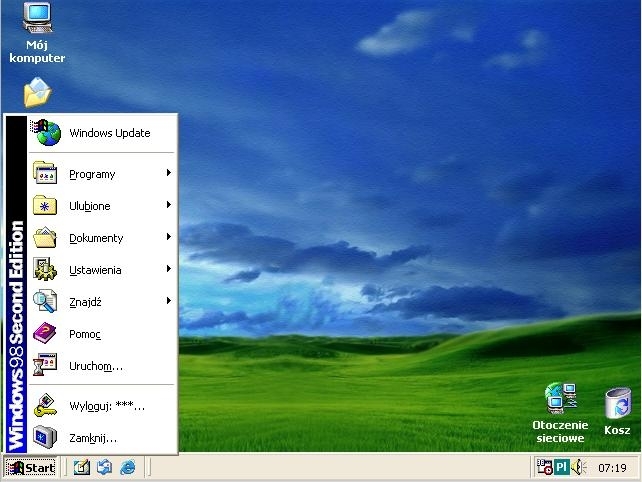Click the Start button

tap(30, 467)
